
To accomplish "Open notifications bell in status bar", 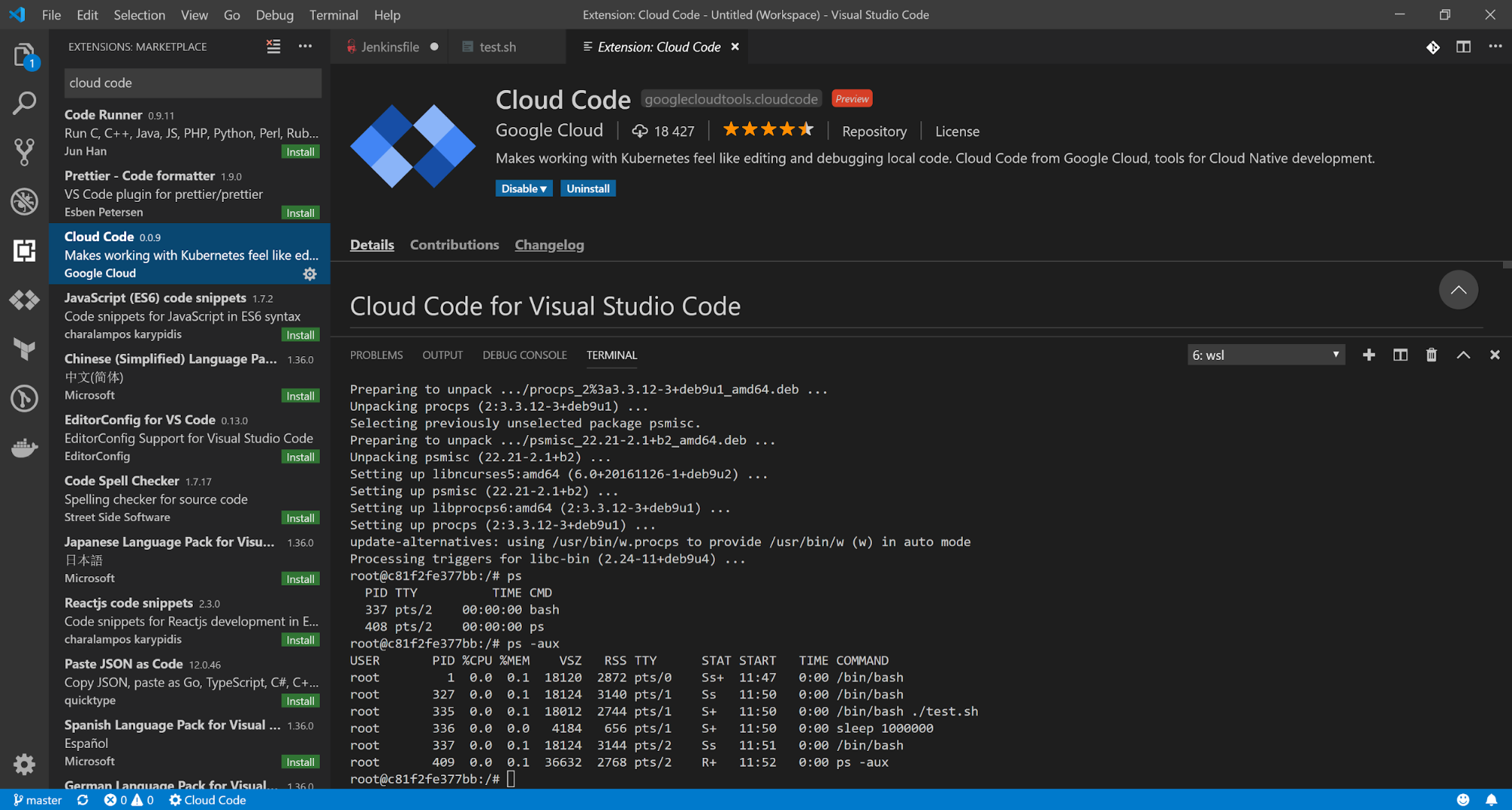I will (x=1491, y=799).
